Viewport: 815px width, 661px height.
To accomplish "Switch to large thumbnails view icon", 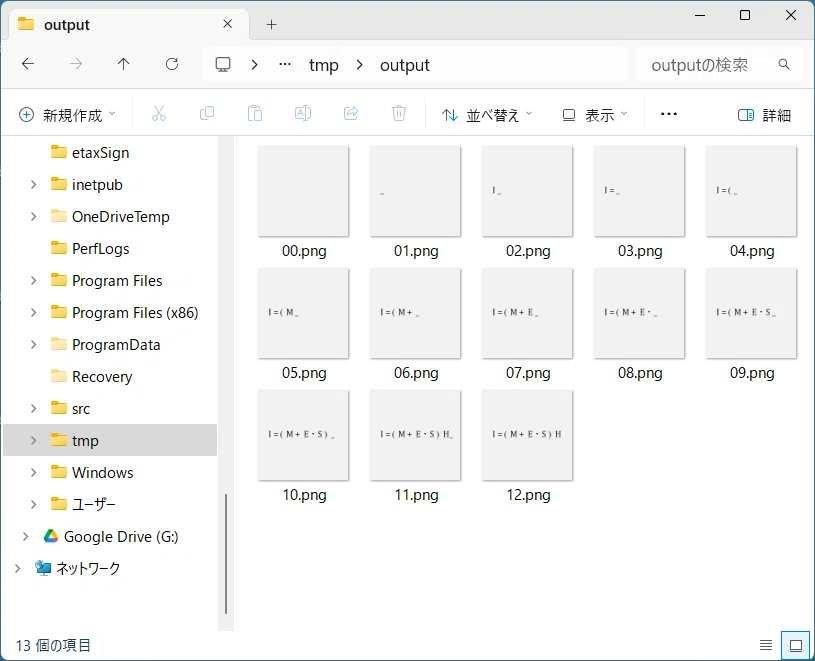I will pos(796,645).
